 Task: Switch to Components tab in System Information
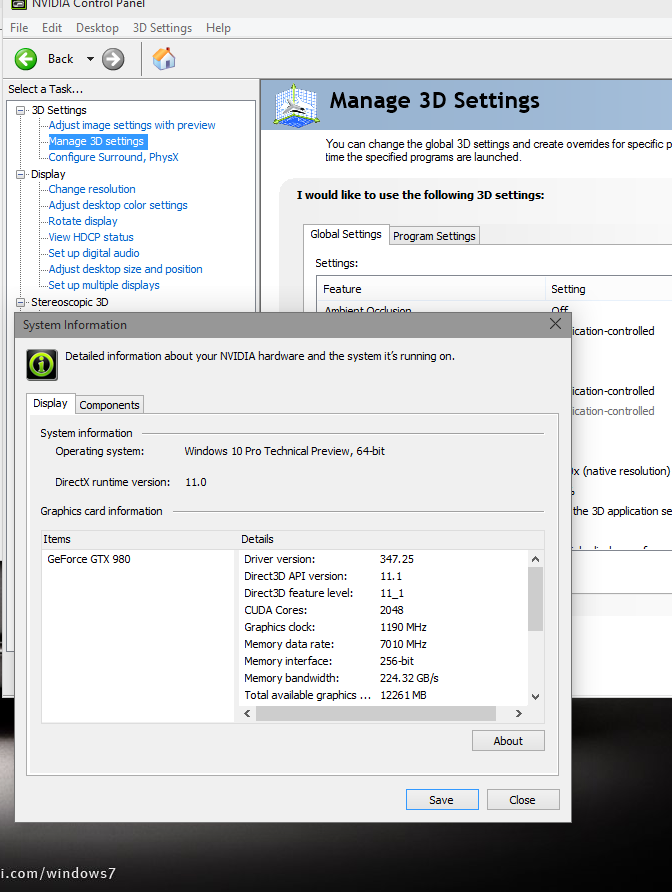coord(109,405)
